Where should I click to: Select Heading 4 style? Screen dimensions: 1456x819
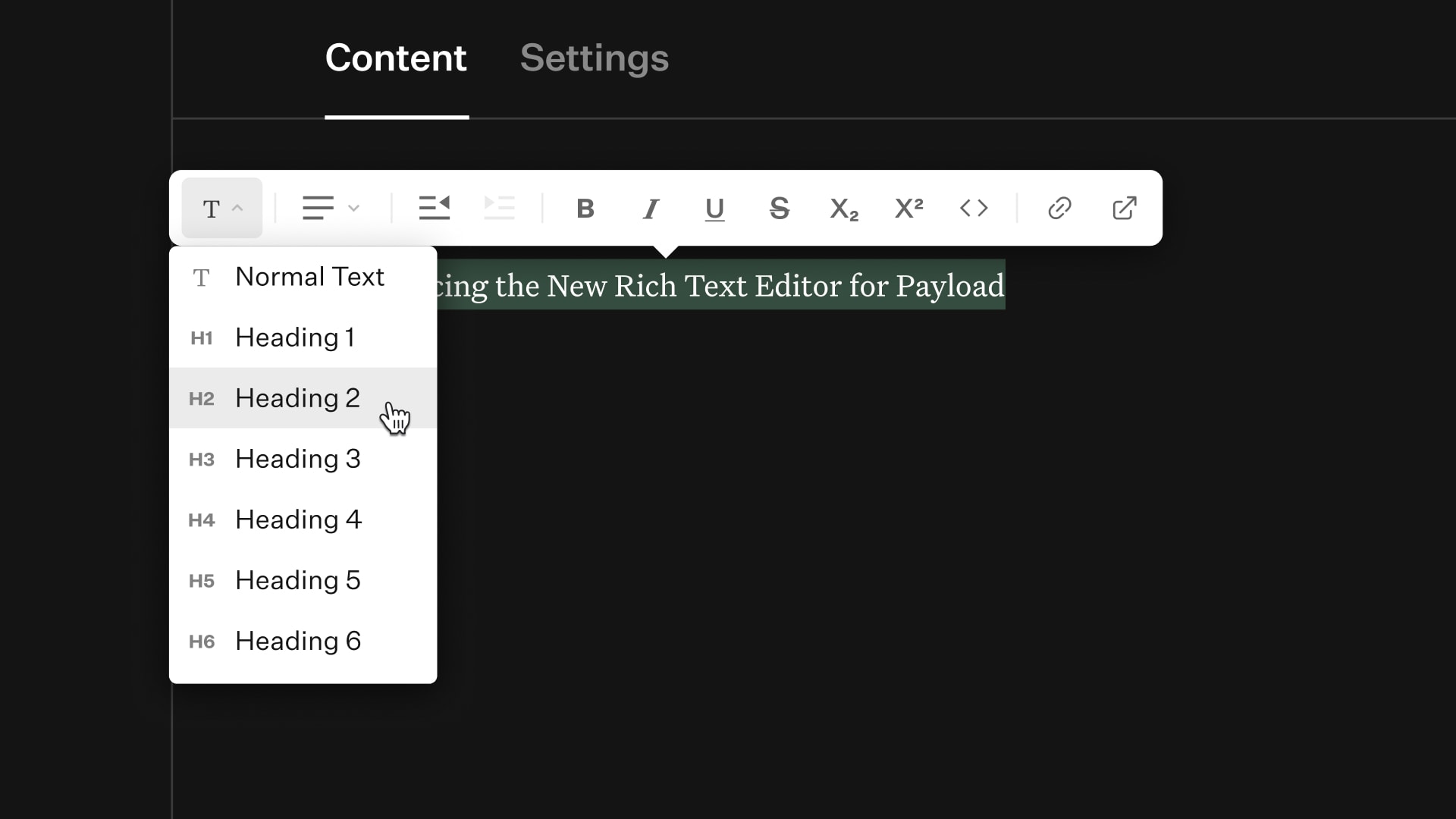pyautogui.click(x=303, y=519)
